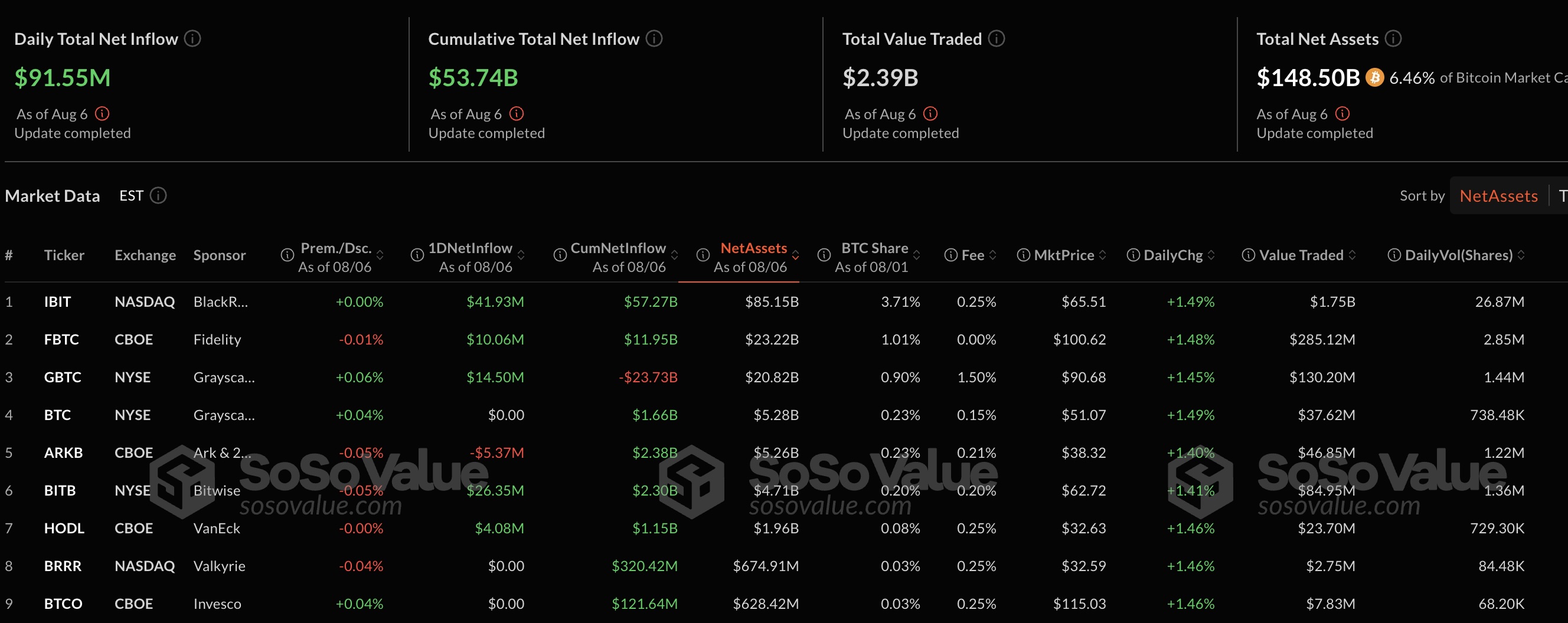Sort by Value Traded column arrows
The width and height of the screenshot is (1568, 623).
[1352, 255]
